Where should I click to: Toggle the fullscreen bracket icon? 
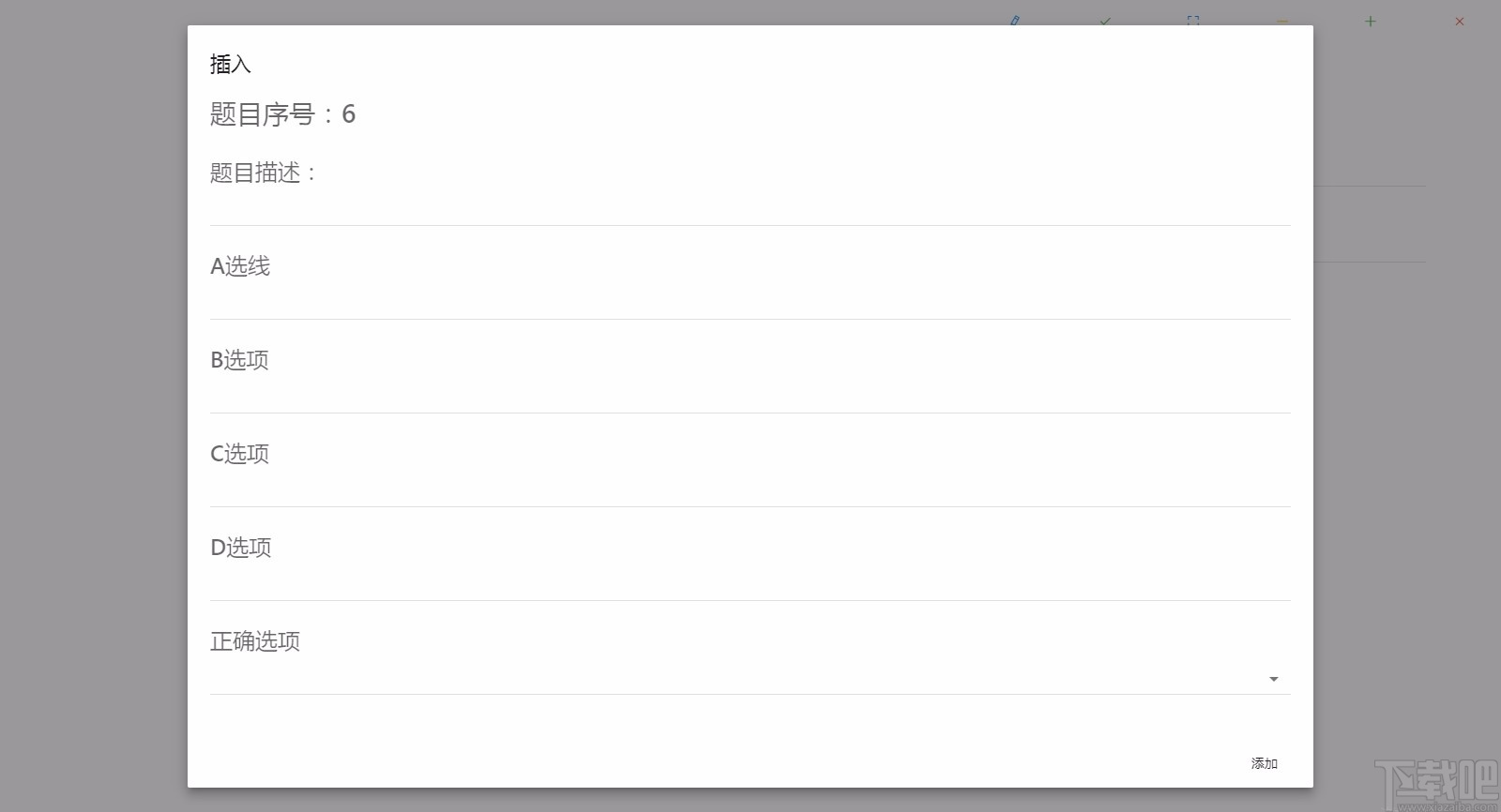[1193, 20]
